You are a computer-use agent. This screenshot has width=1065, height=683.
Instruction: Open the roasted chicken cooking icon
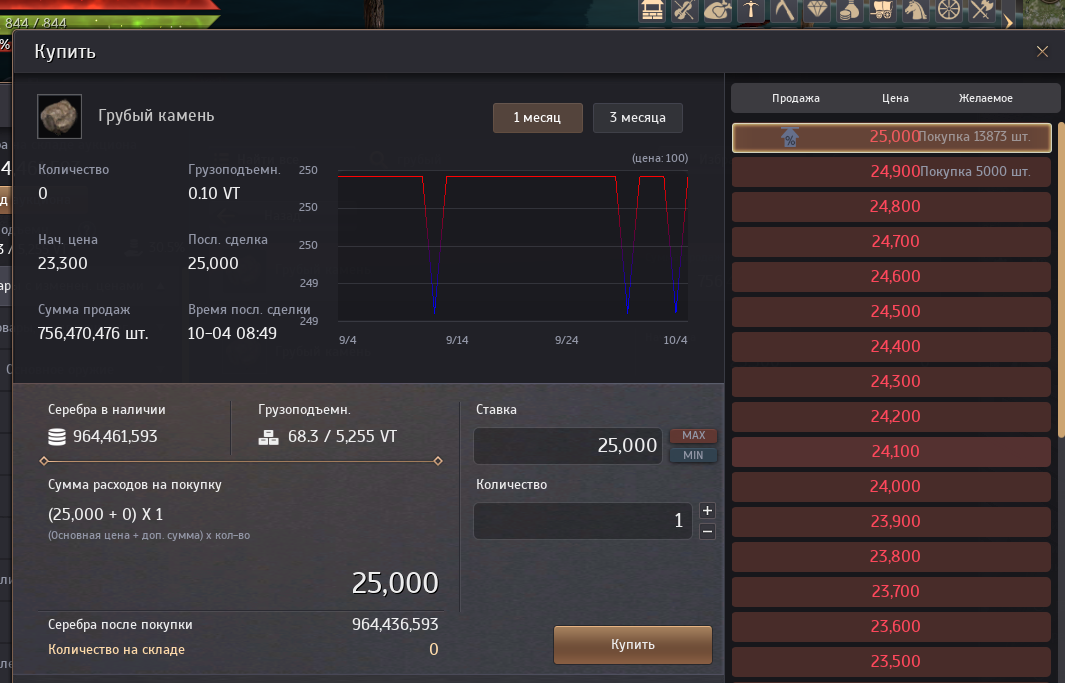coord(717,10)
